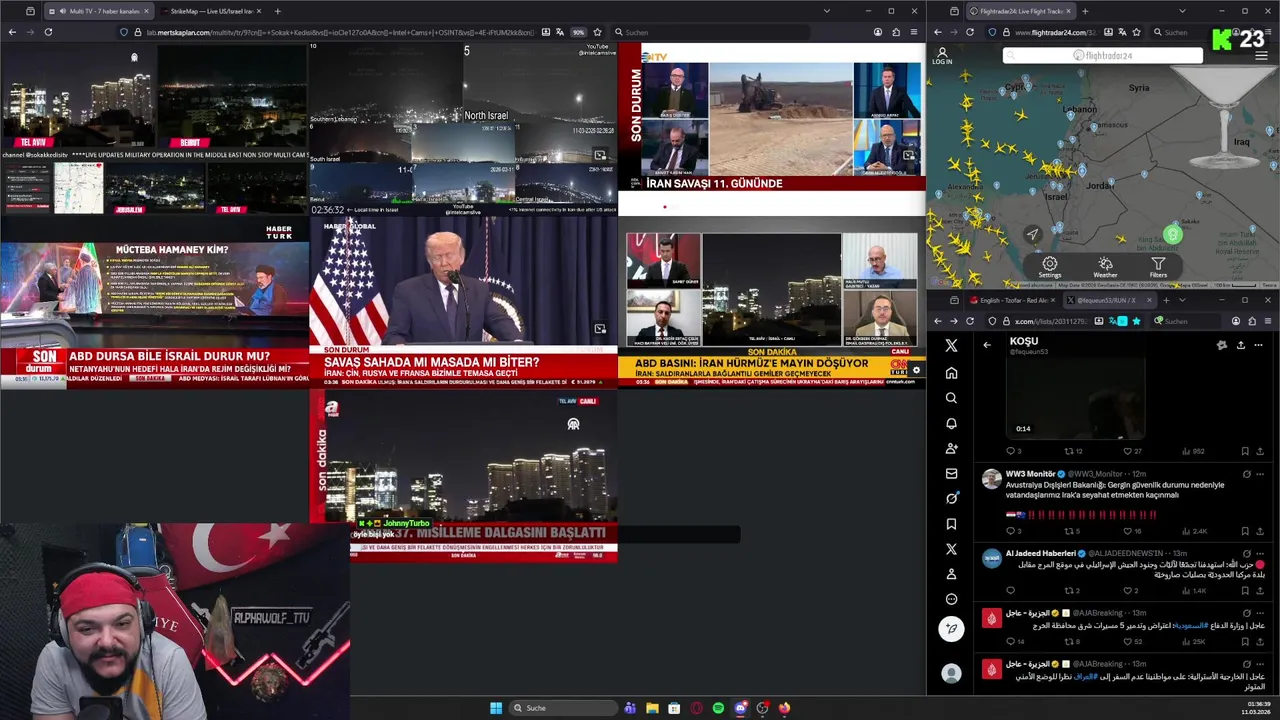Click the 90% zoom level indicator
This screenshot has width=1280, height=720.
[578, 32]
